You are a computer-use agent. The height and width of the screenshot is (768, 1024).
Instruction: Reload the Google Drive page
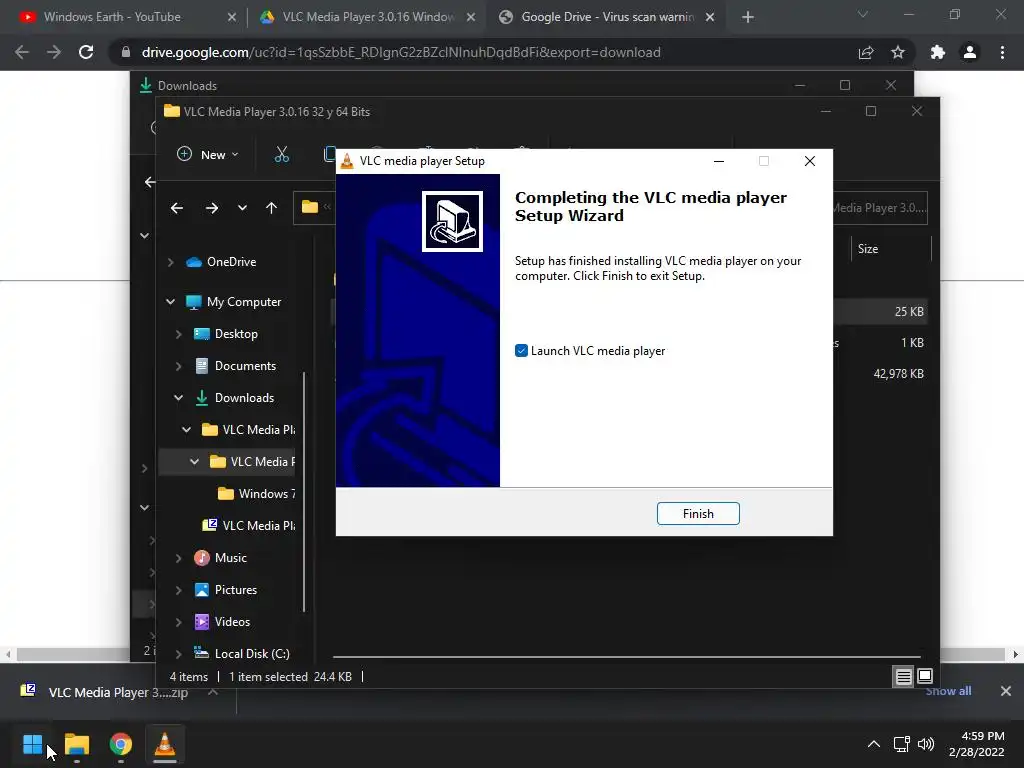[x=86, y=52]
